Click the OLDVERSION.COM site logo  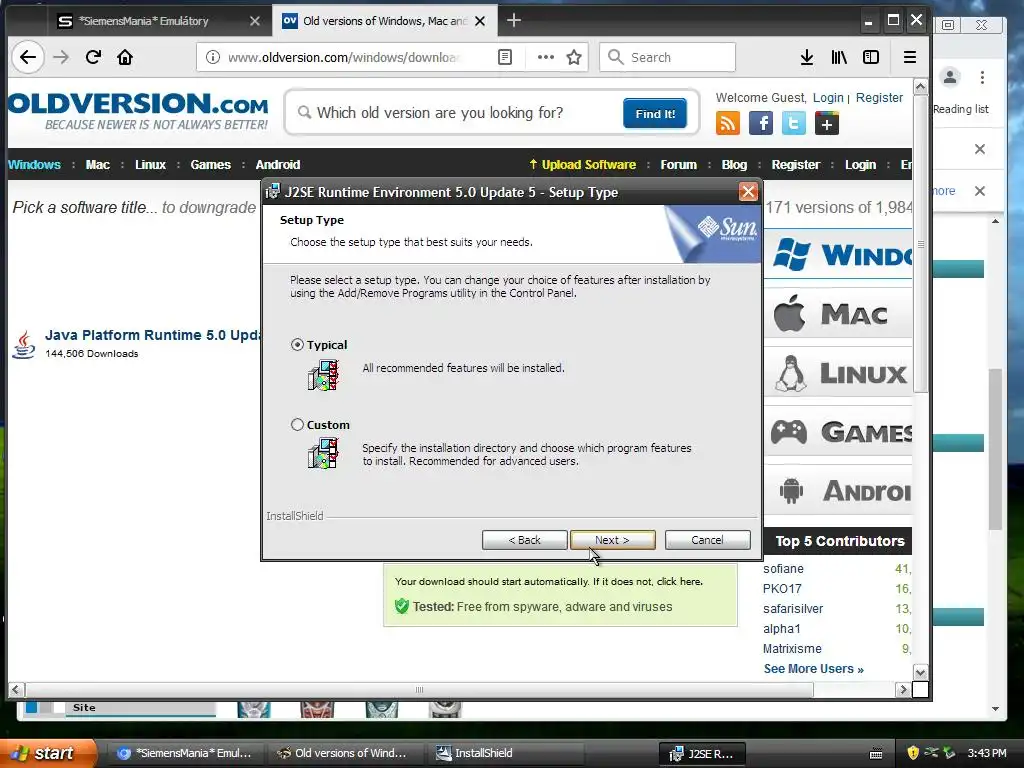point(138,111)
